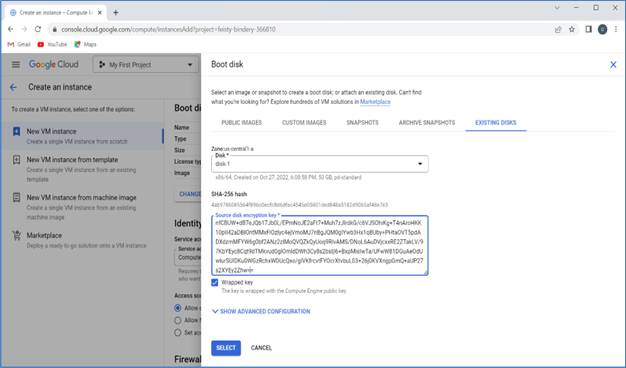The image size is (626, 368).
Task: Open the YouTube bookmark
Action: click(x=52, y=44)
